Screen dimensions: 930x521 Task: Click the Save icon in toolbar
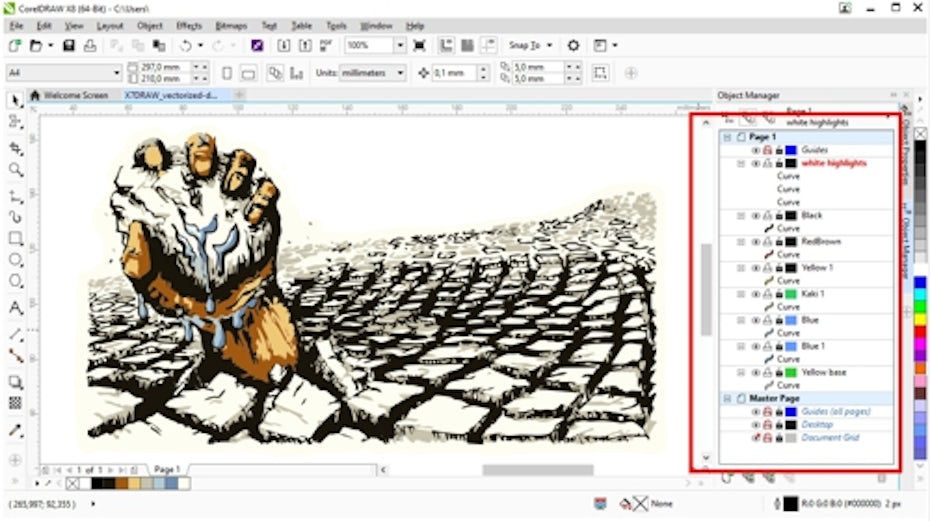click(69, 46)
